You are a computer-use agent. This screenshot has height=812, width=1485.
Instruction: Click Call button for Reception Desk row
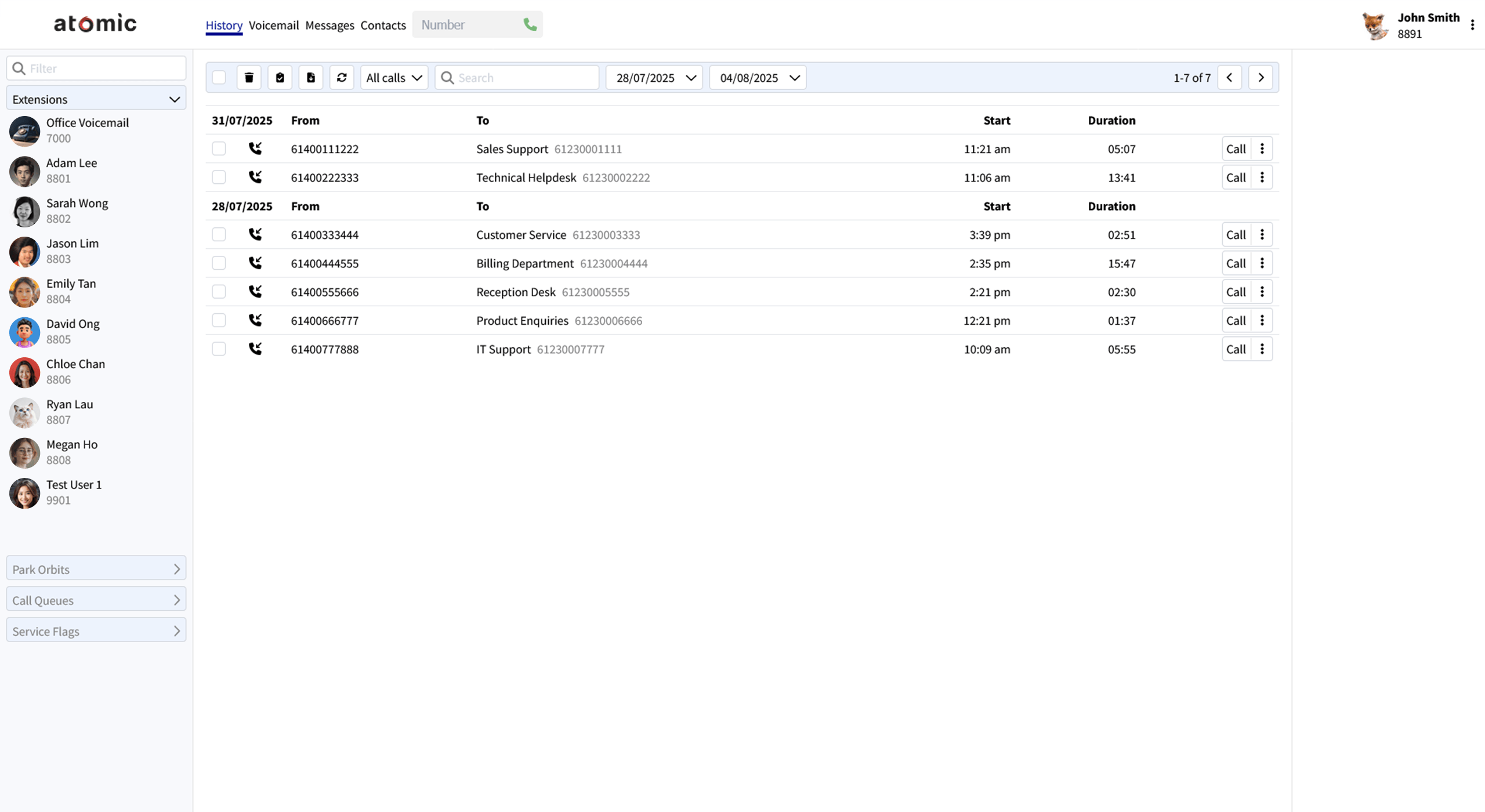[1236, 292]
